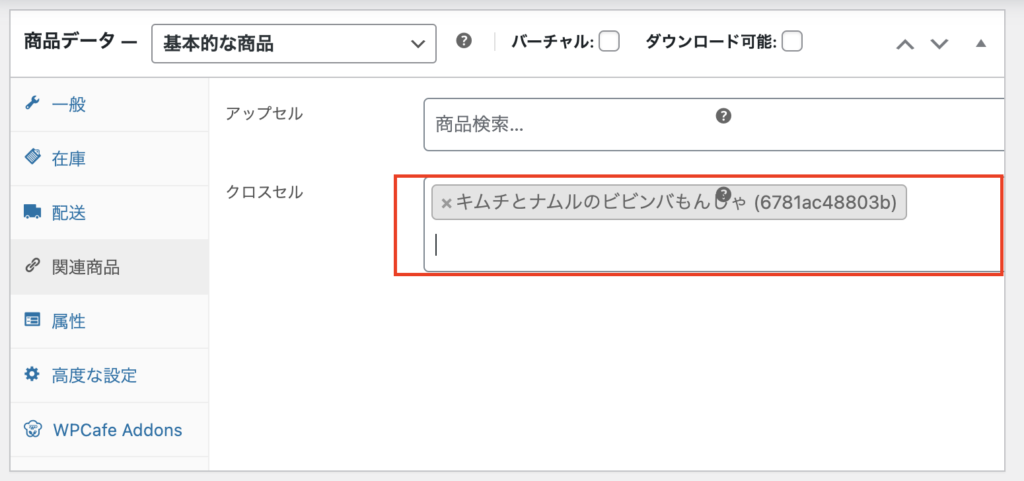The height and width of the screenshot is (481, 1024).
Task: Move the 商品データ panel down
Action: [939, 44]
